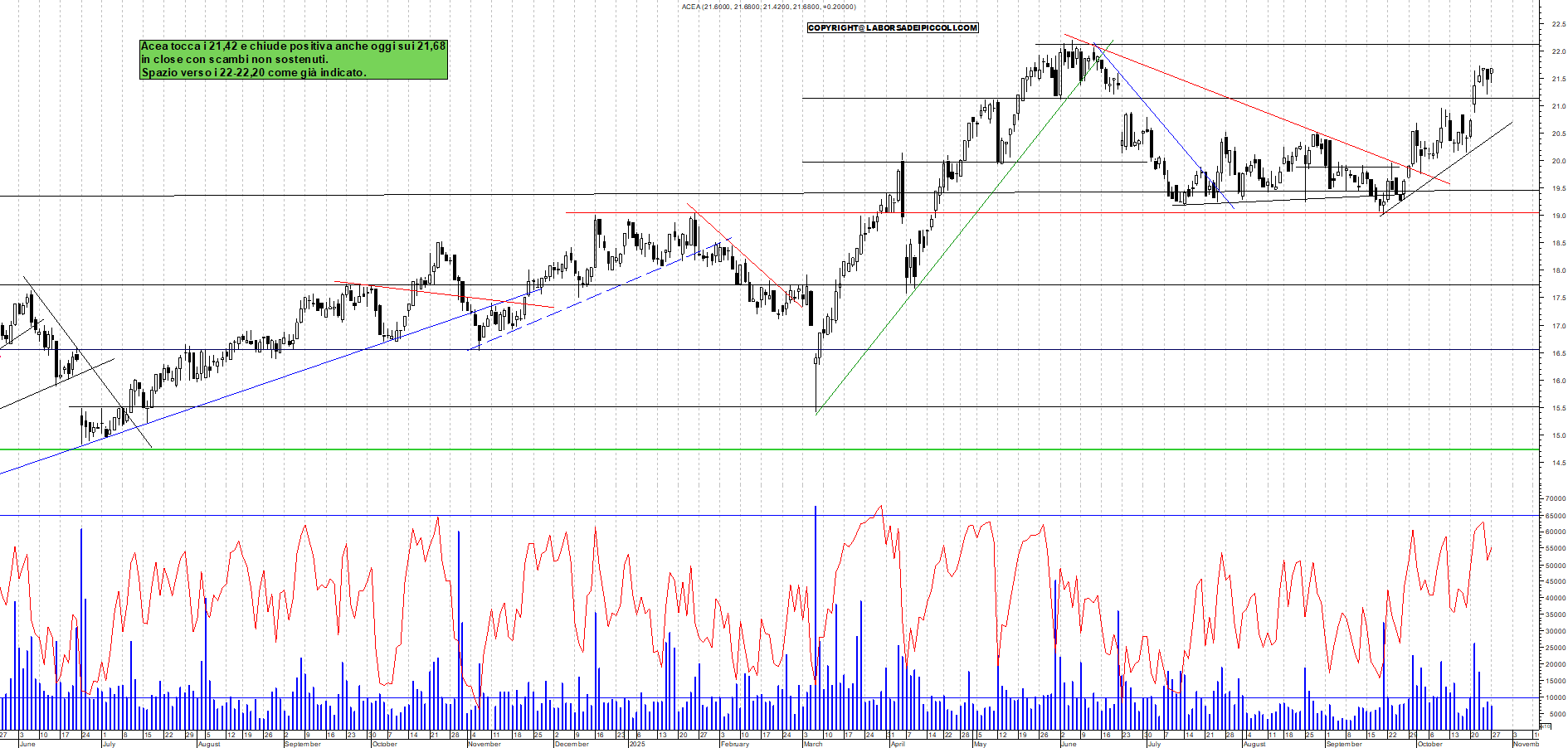This screenshot has height=748, width=1568.
Task: Click the green annotation box about Acea
Action: tap(292, 60)
